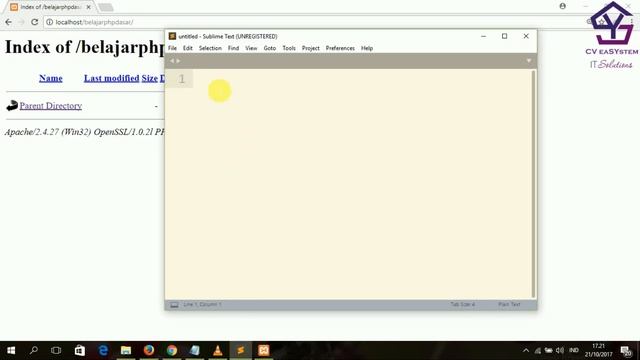Screen dimensions: 640x360
Task: Click the next tab arrow in Sublime Text
Action: pyautogui.click(x=178, y=61)
